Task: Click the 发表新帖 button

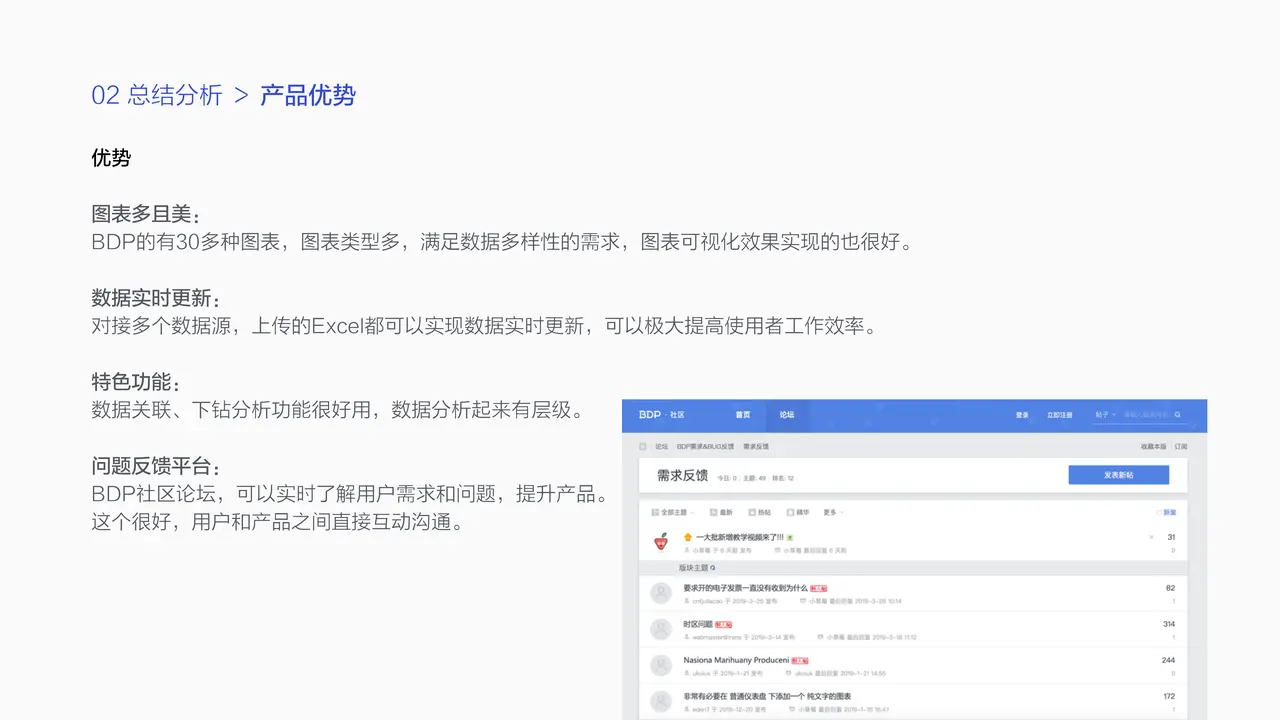Action: tap(1118, 475)
